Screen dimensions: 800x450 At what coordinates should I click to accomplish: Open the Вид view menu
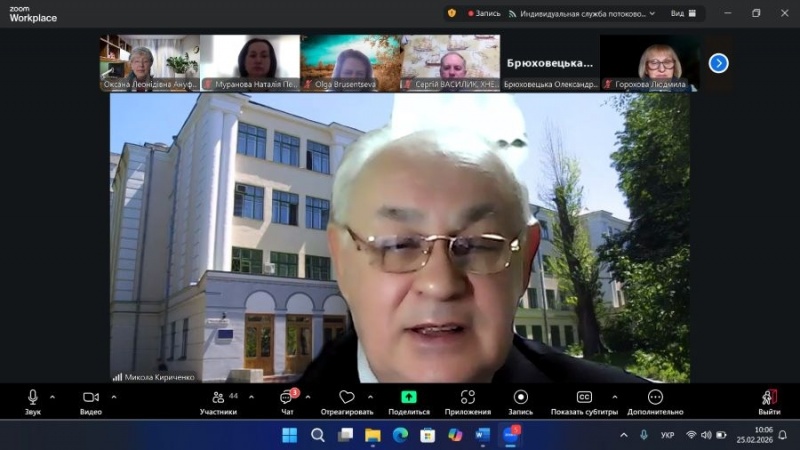coord(683,14)
